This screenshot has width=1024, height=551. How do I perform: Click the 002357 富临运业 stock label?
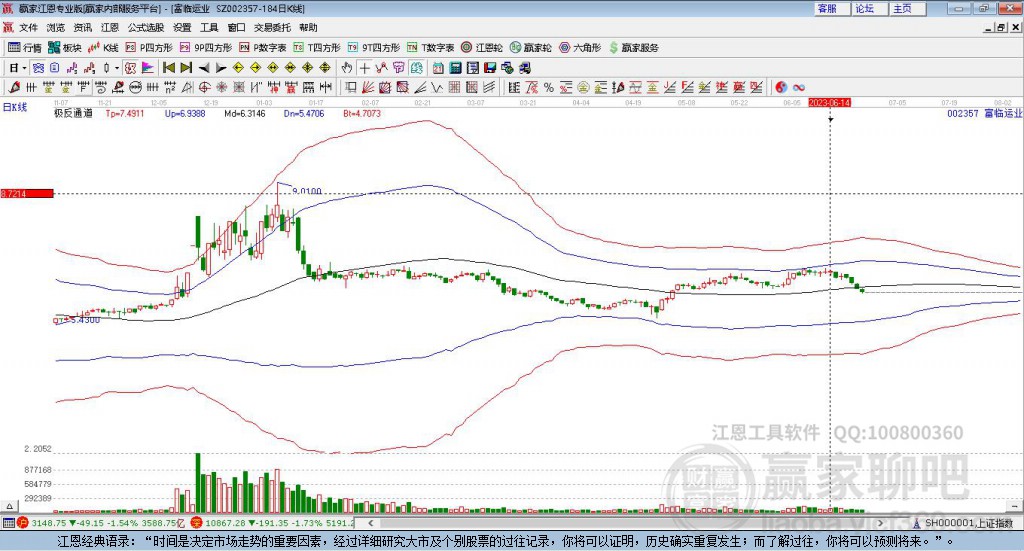[985, 114]
